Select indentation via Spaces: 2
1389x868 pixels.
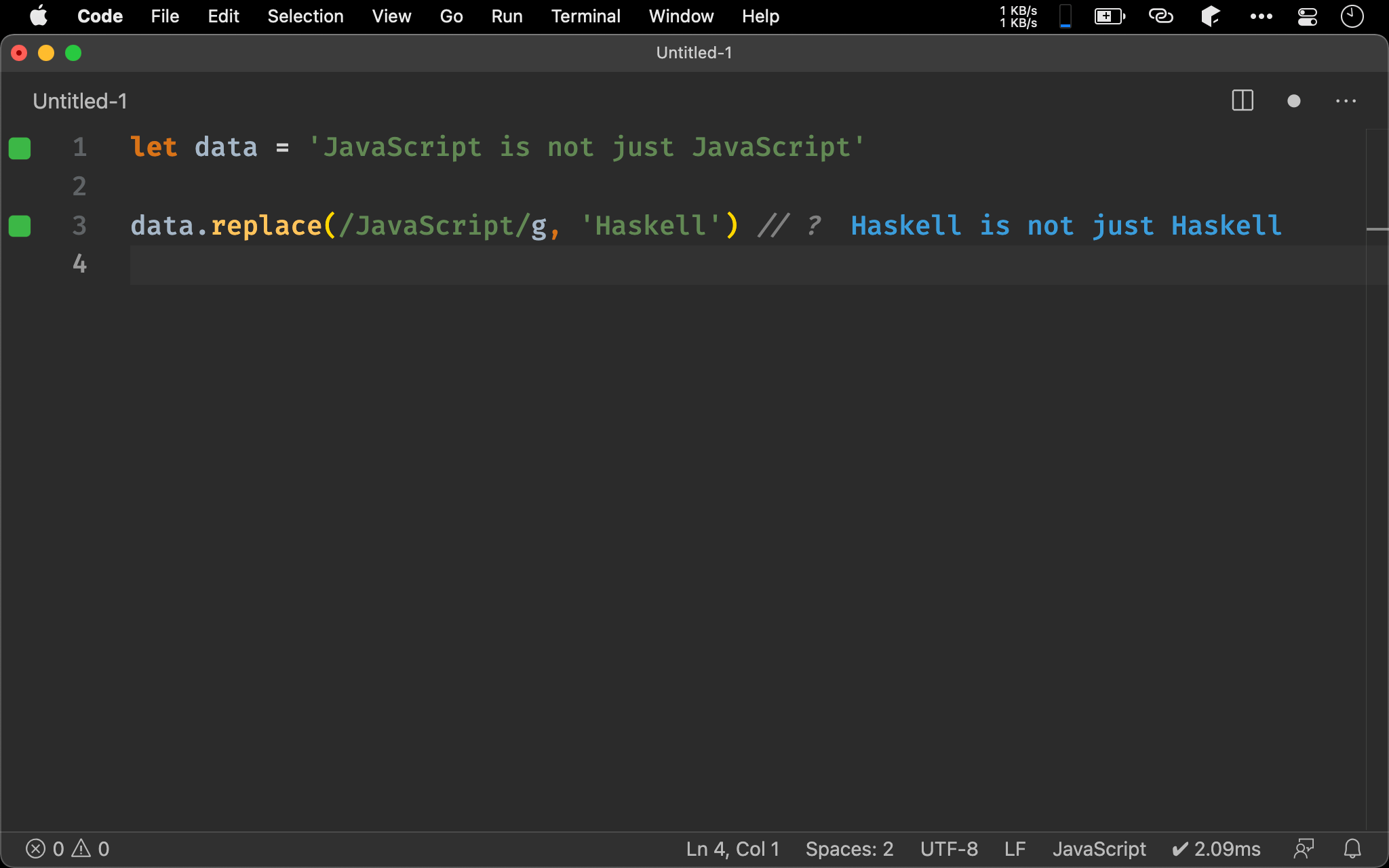tap(849, 848)
